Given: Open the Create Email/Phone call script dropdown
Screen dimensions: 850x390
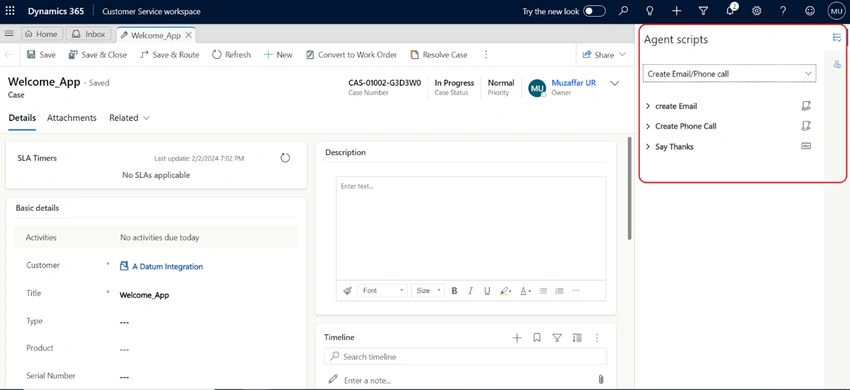Looking at the screenshot, I should click(x=729, y=74).
